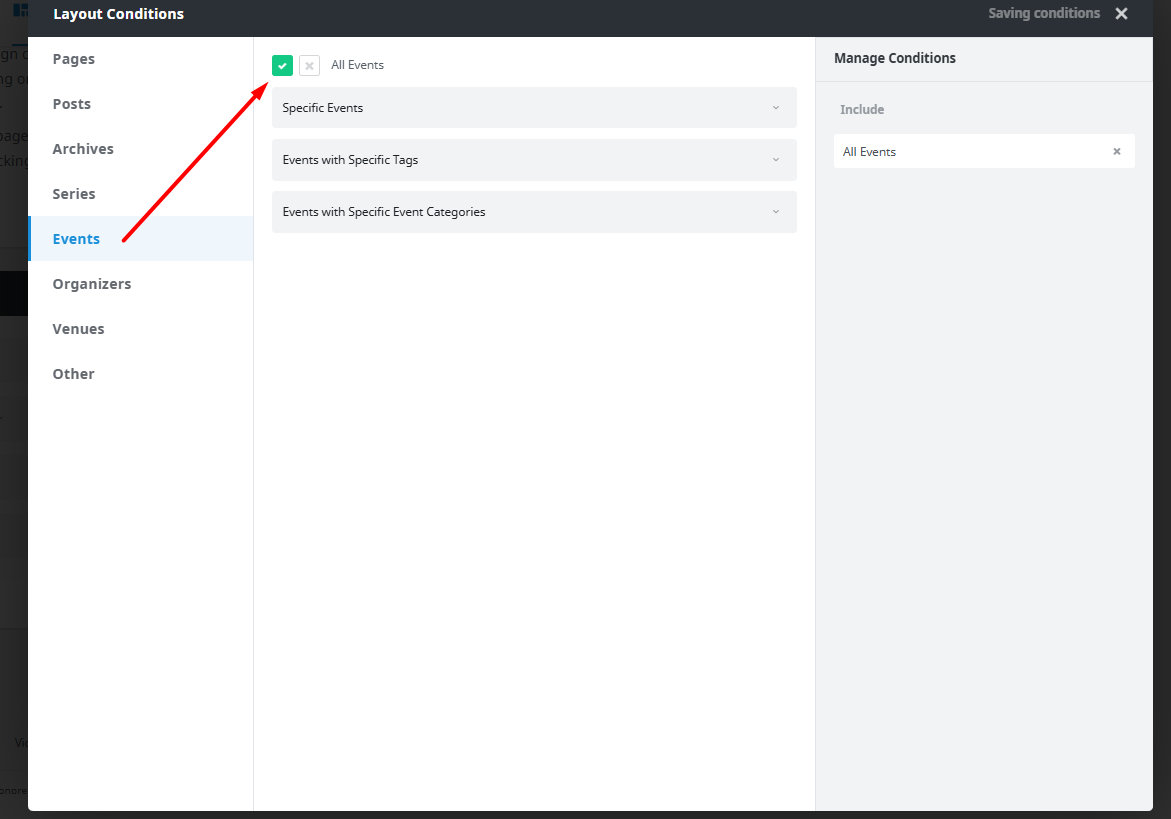Expand Events with Specific Tags
1171x819 pixels.
tap(534, 160)
